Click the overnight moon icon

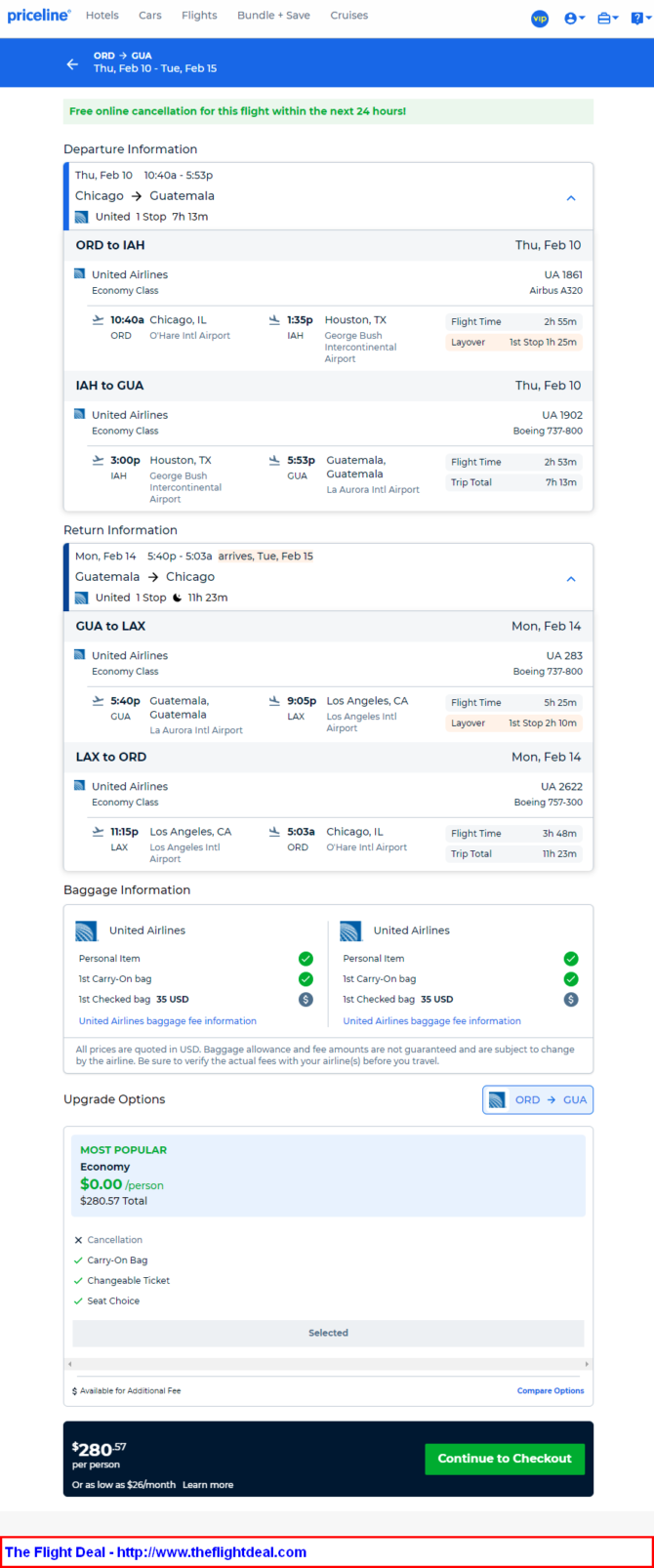pos(178,598)
